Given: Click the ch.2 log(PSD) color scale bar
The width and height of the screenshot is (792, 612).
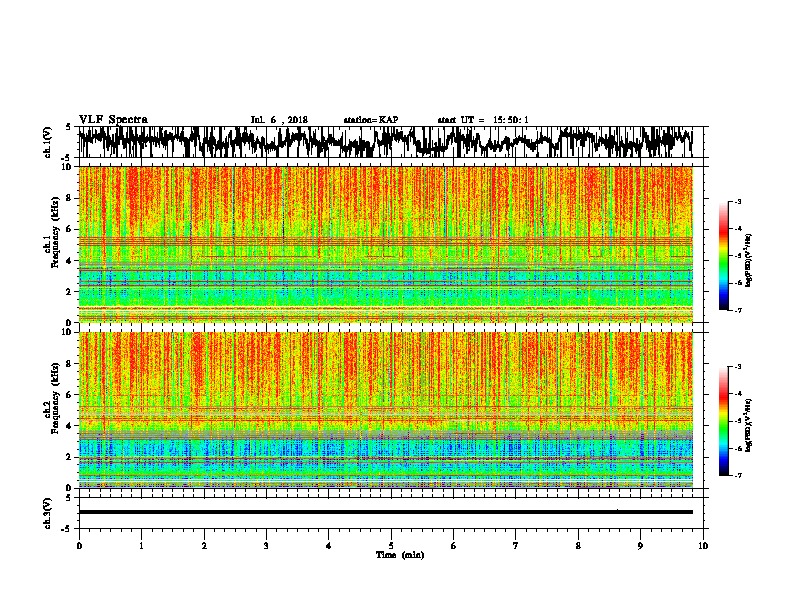Looking at the screenshot, I should click(x=723, y=421).
